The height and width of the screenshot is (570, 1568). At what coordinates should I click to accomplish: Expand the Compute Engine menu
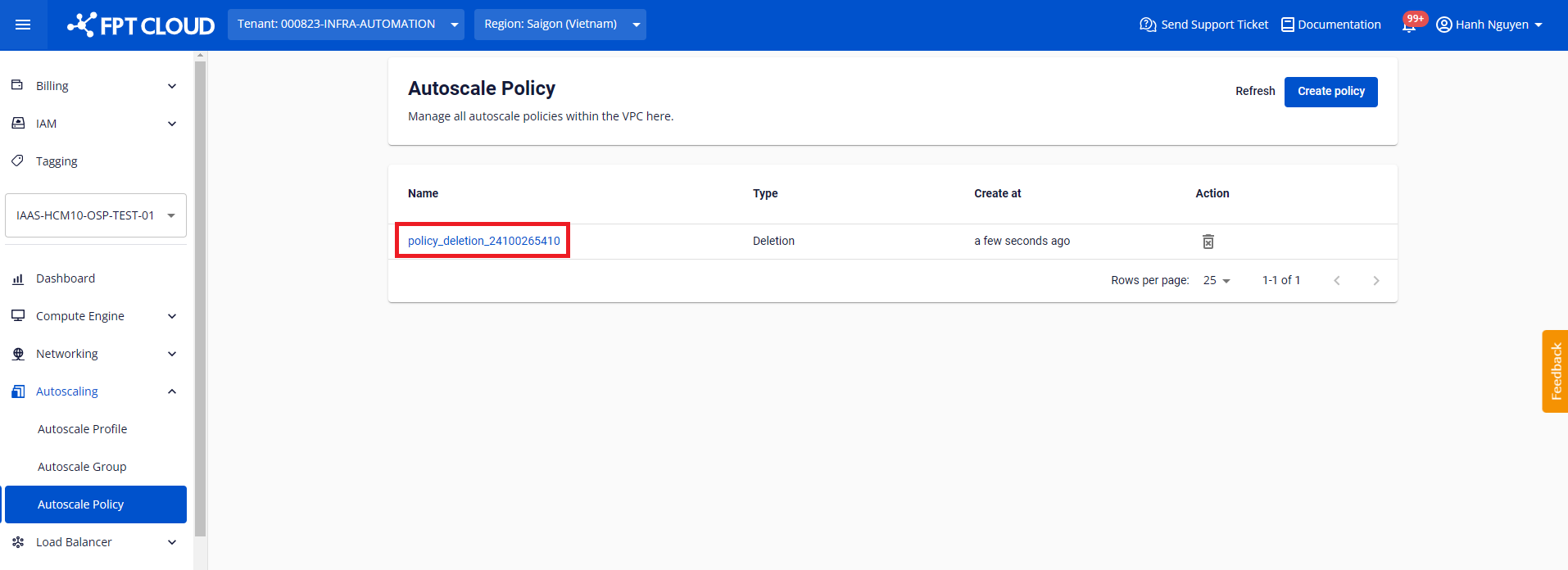[95, 316]
